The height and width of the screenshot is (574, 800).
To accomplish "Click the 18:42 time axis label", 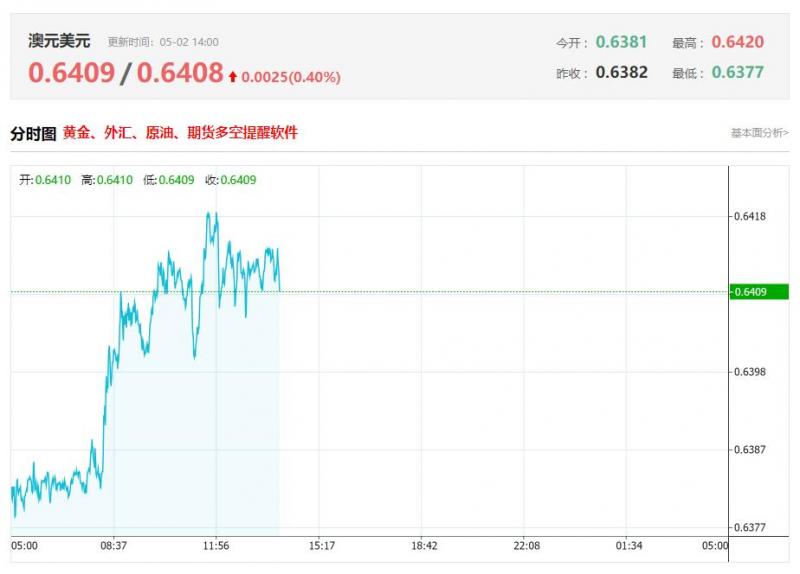I will pos(424,546).
